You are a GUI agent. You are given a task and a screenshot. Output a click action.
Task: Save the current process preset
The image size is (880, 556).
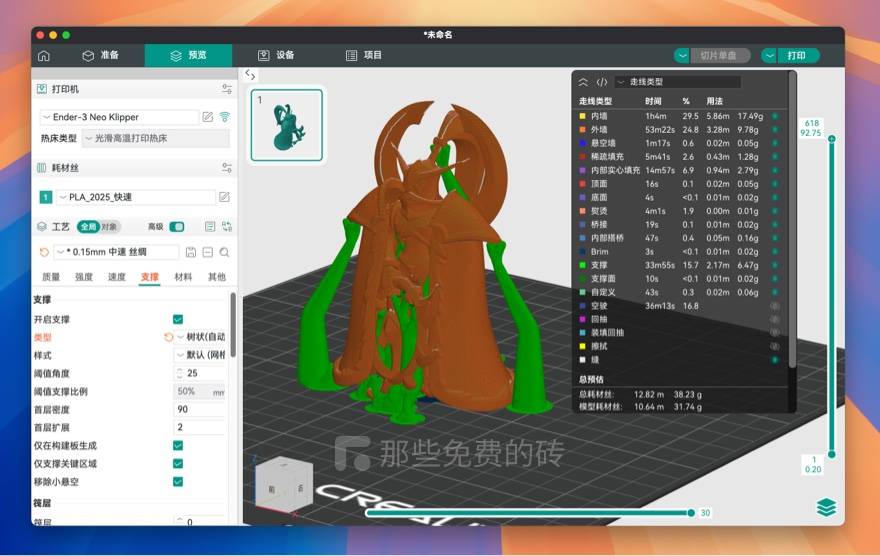coord(191,252)
